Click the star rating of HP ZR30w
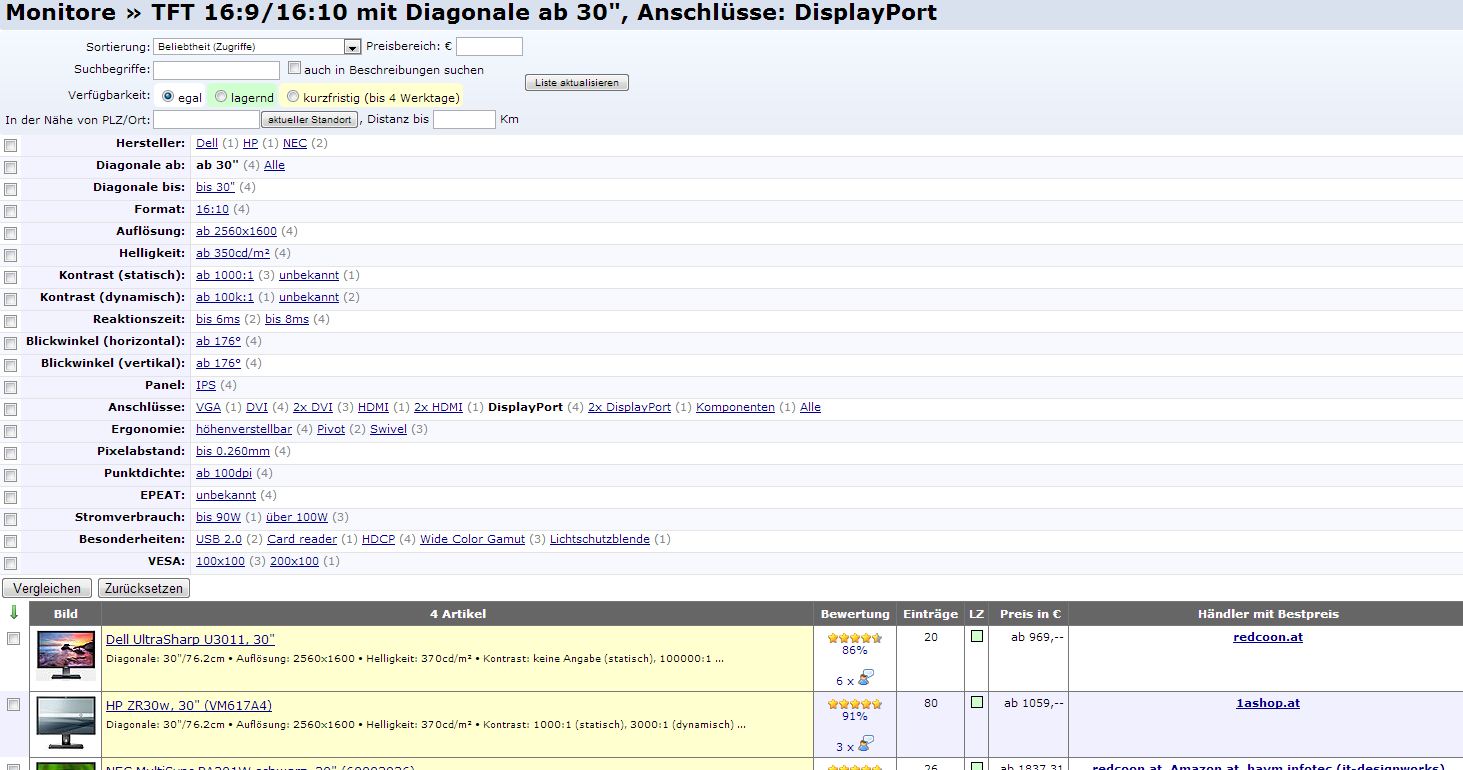Image resolution: width=1463 pixels, height=770 pixels. click(854, 703)
